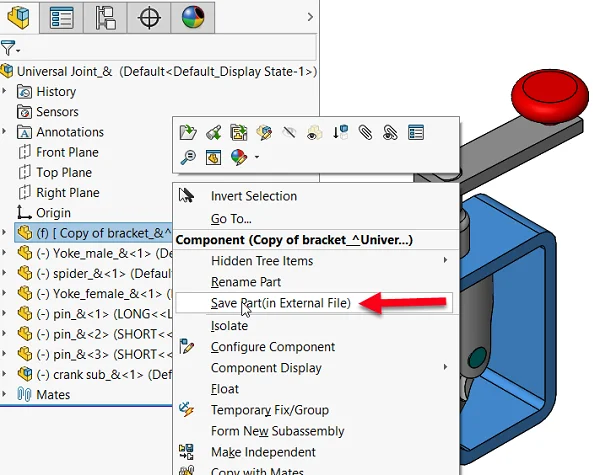Viewport: 600px width, 475px height.
Task: Toggle Change Transparency eye icon
Action: (x=314, y=132)
